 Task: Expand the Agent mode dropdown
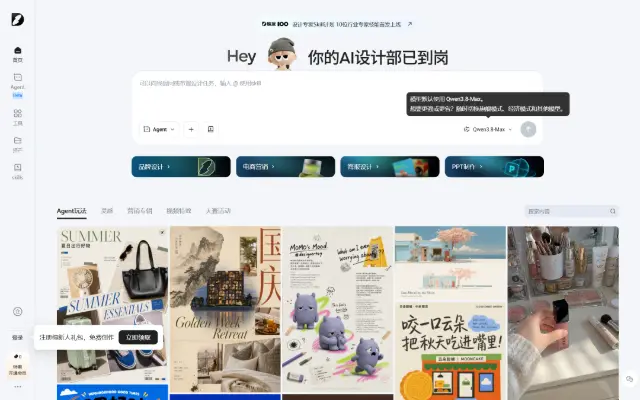tap(159, 129)
